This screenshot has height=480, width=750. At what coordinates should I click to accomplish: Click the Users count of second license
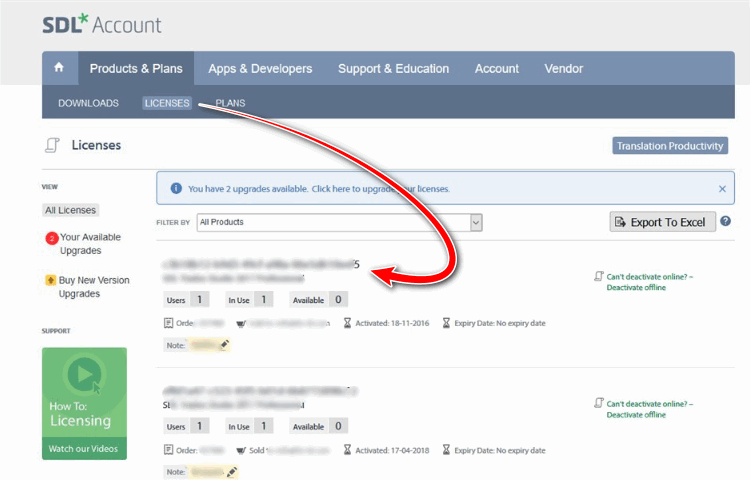click(x=199, y=425)
